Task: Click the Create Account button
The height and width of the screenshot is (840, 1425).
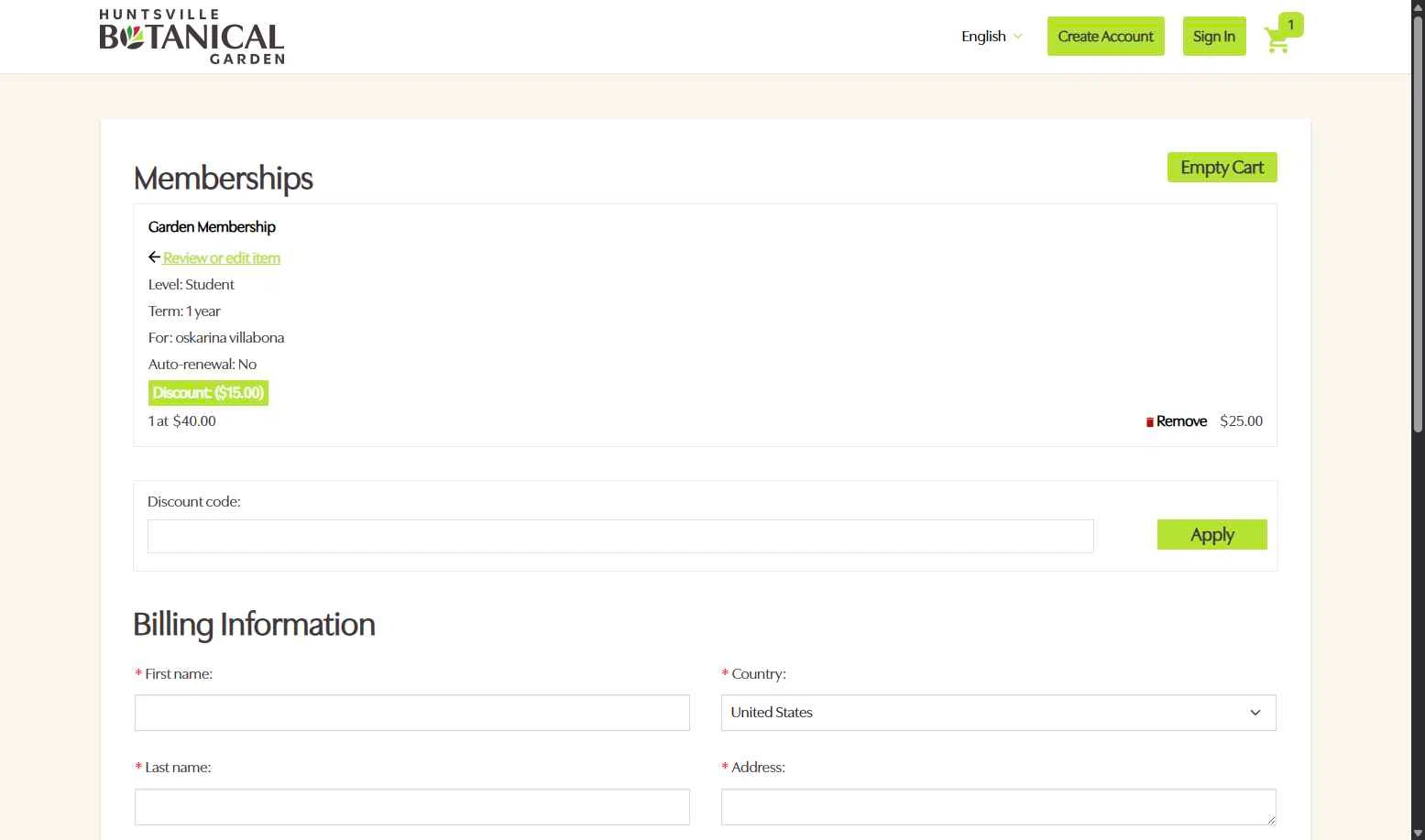Action: pyautogui.click(x=1105, y=37)
